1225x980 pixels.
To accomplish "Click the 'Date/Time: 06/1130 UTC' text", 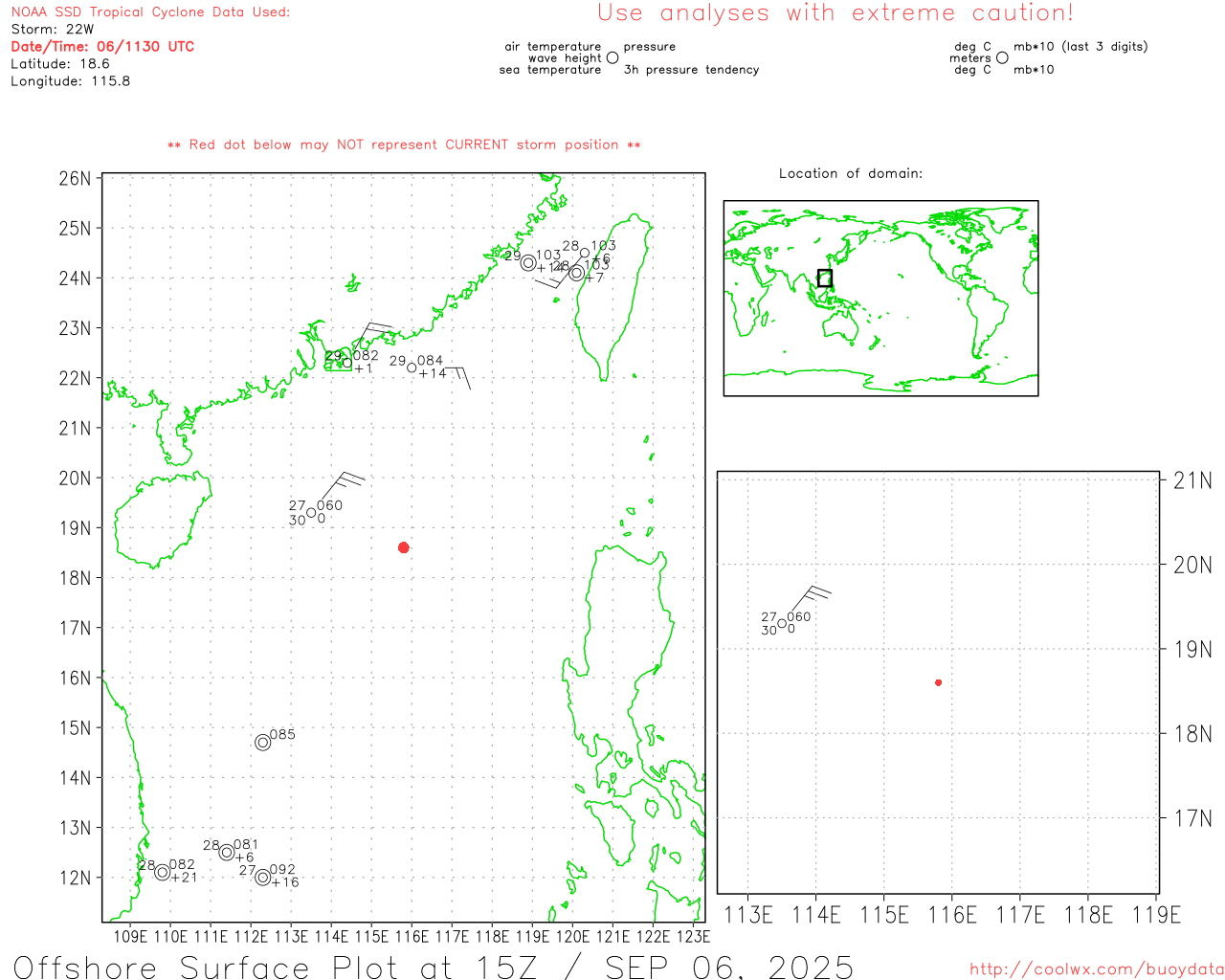I will click(102, 47).
